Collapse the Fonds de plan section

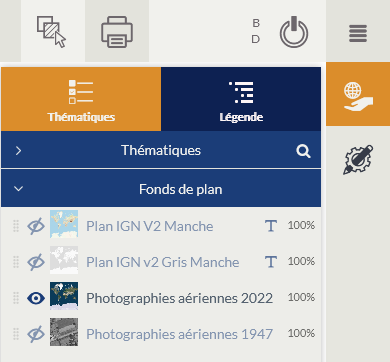(x=18, y=189)
